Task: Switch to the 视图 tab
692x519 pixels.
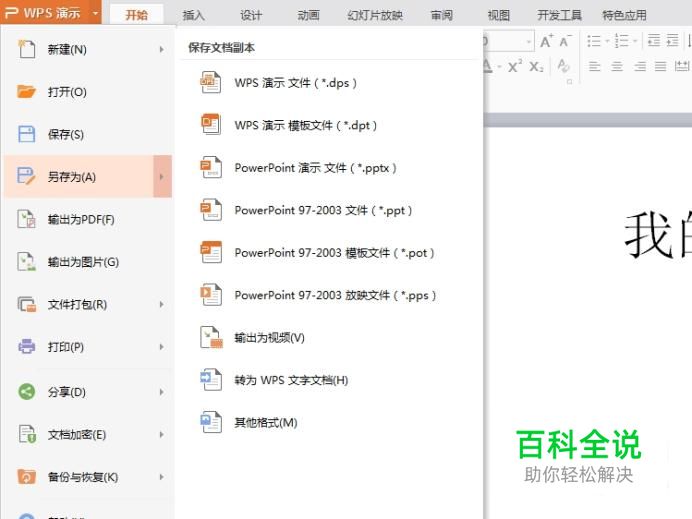Action: tap(499, 15)
